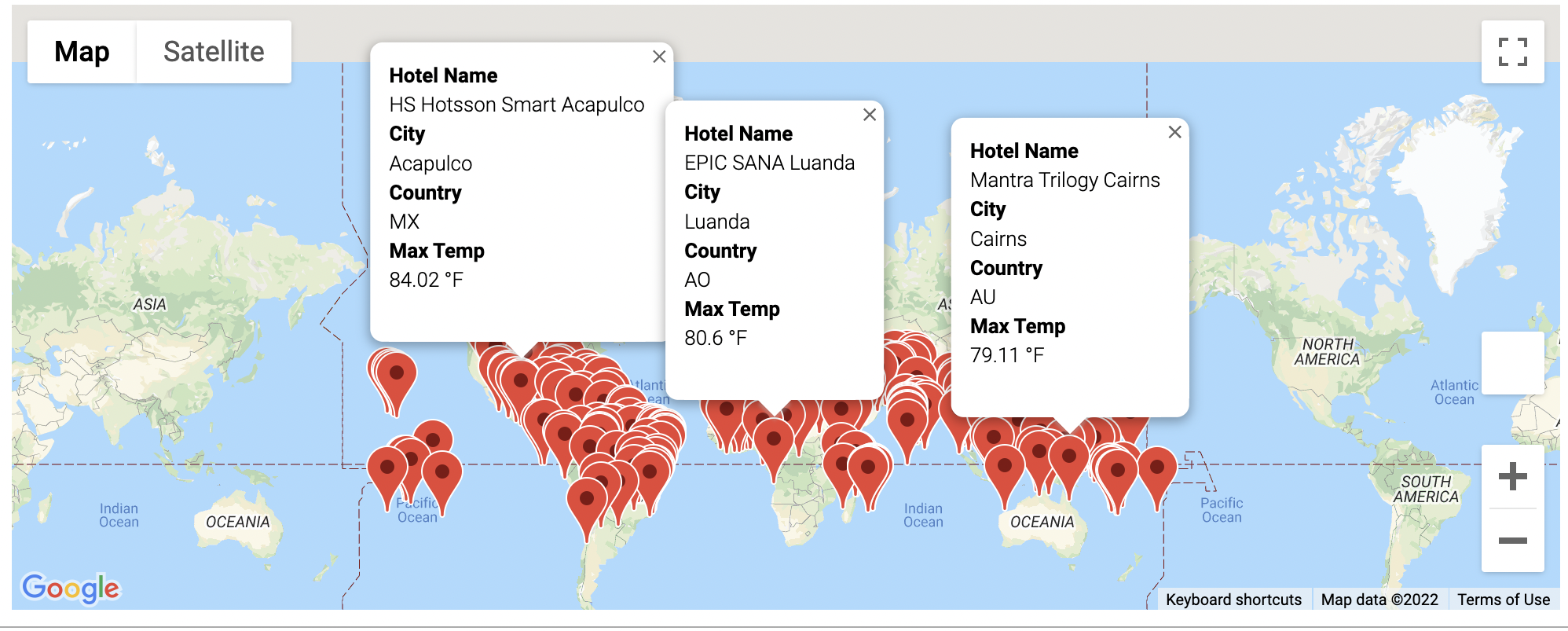1568x631 pixels.
Task: Zoom in on the map
Action: 1512,476
